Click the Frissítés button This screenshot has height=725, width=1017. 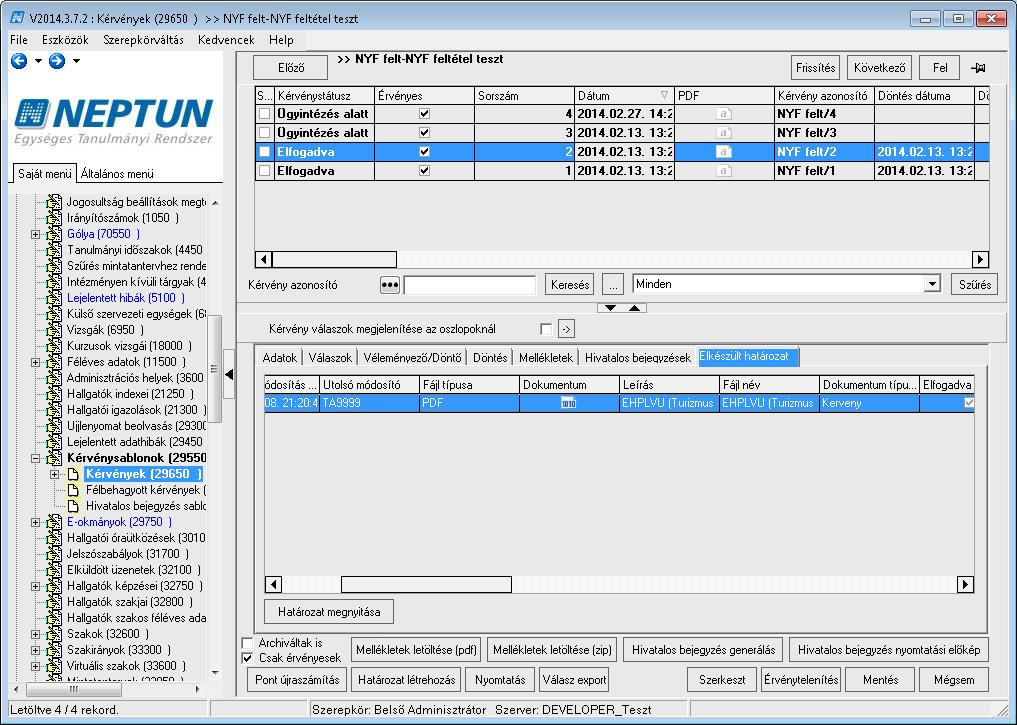coord(815,67)
